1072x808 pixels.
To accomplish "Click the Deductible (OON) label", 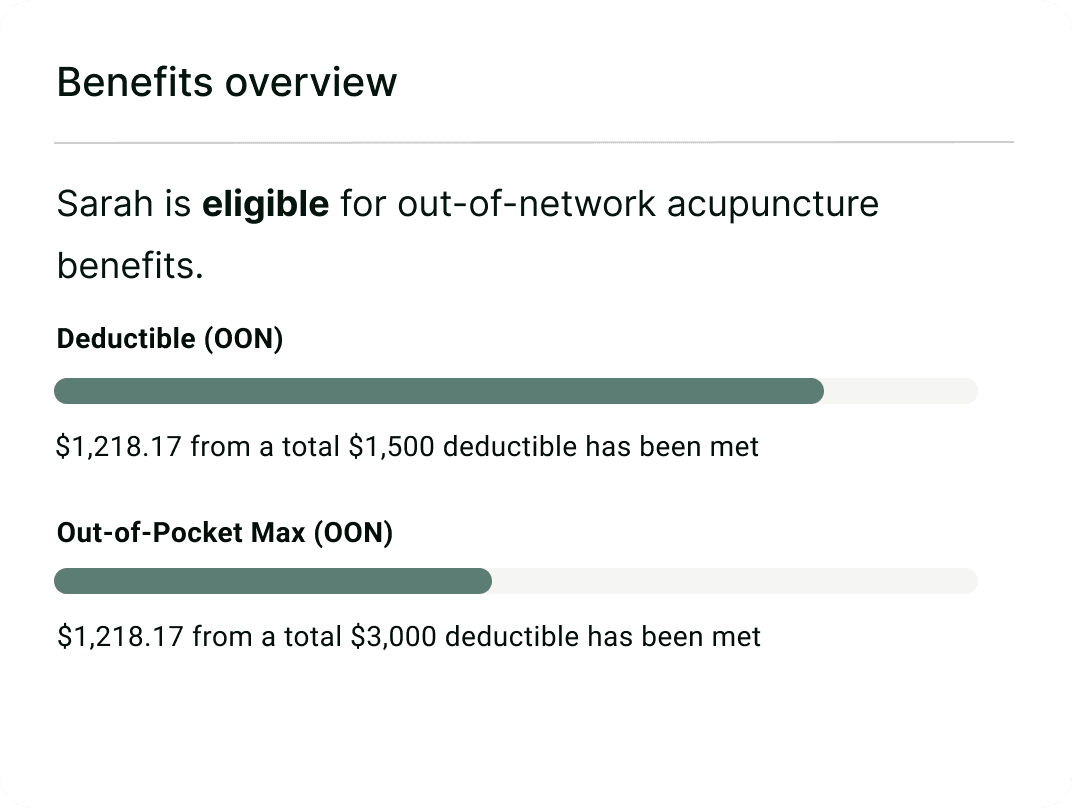I will pos(170,339).
